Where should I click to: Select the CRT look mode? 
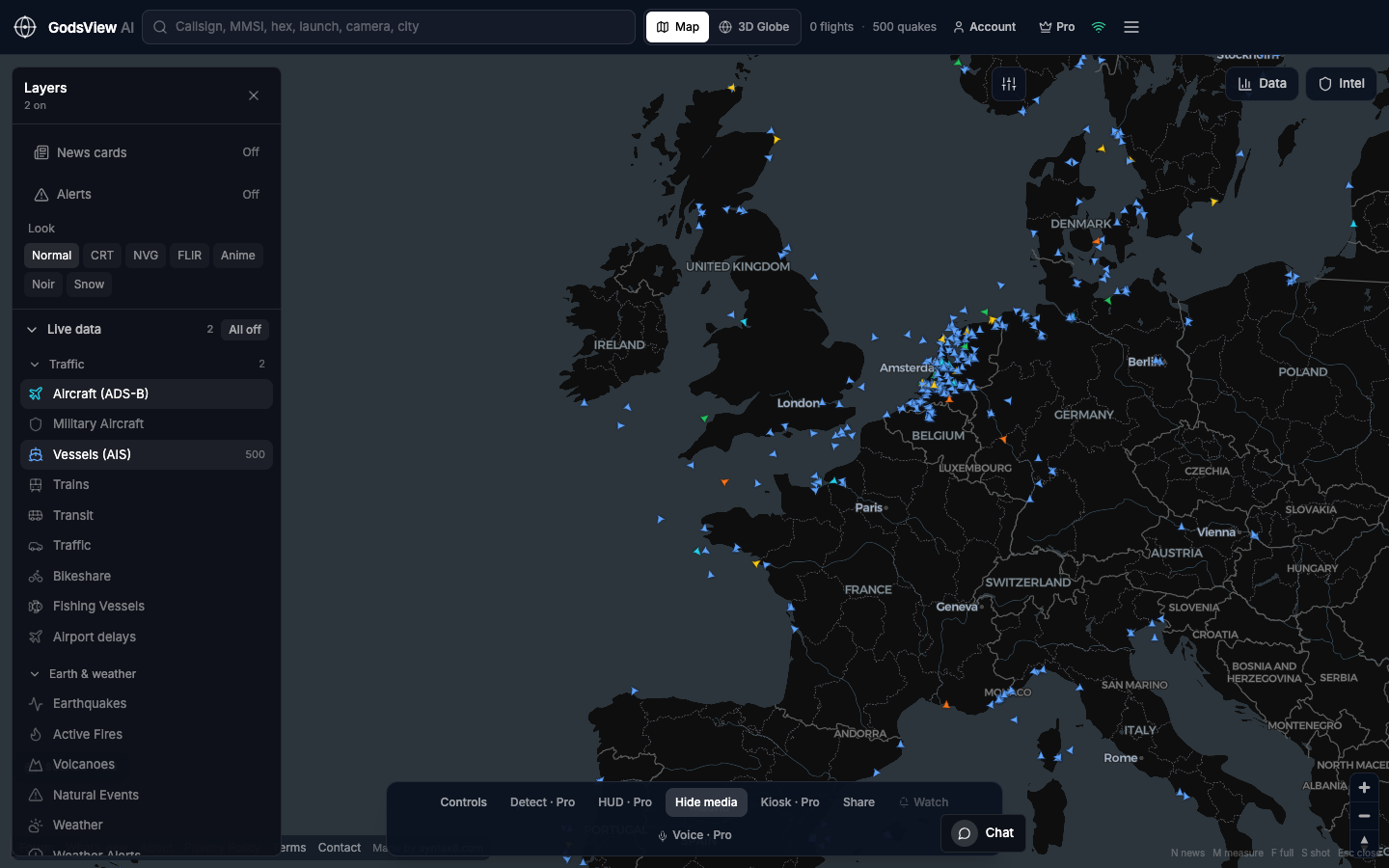[x=102, y=256]
